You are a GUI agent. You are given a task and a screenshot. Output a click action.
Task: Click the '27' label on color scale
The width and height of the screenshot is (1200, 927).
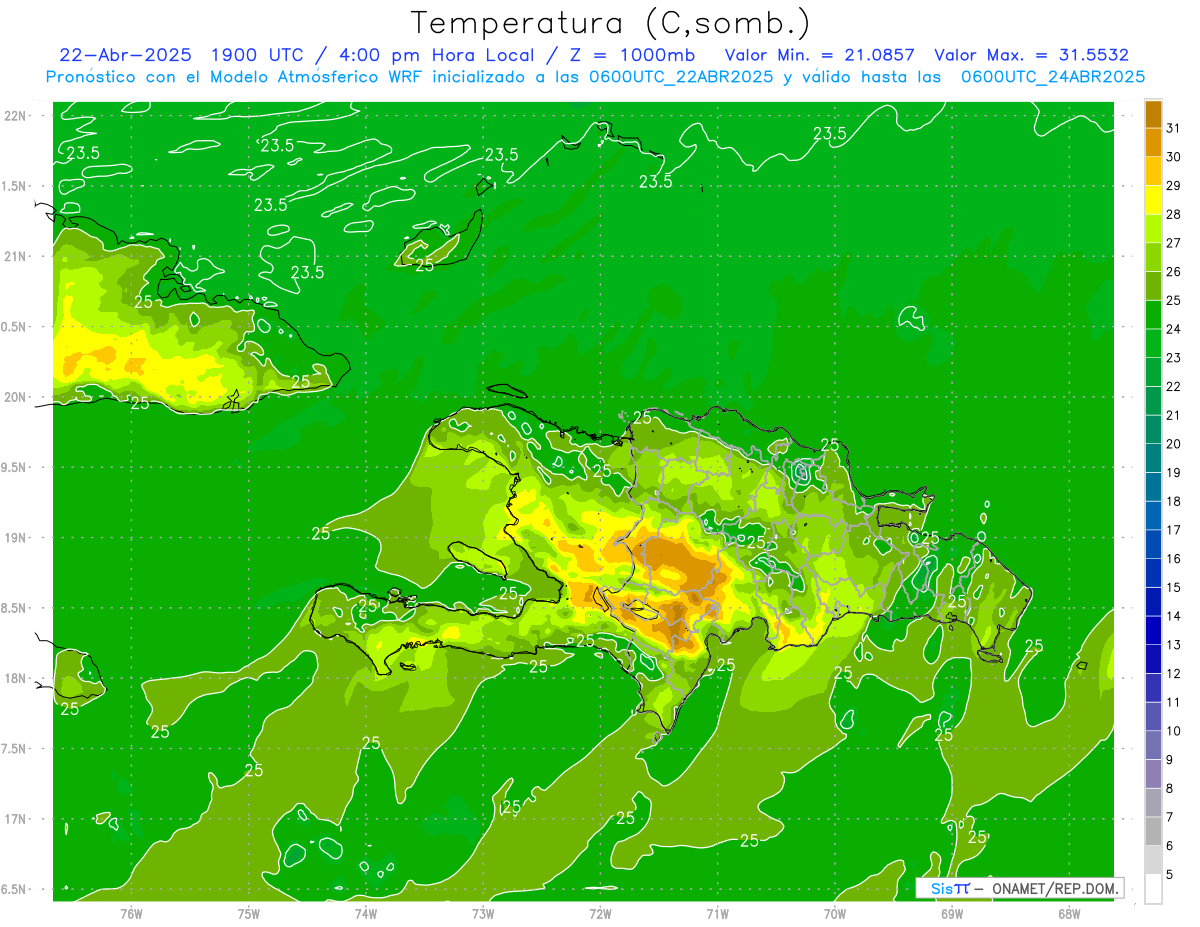(x=1173, y=242)
